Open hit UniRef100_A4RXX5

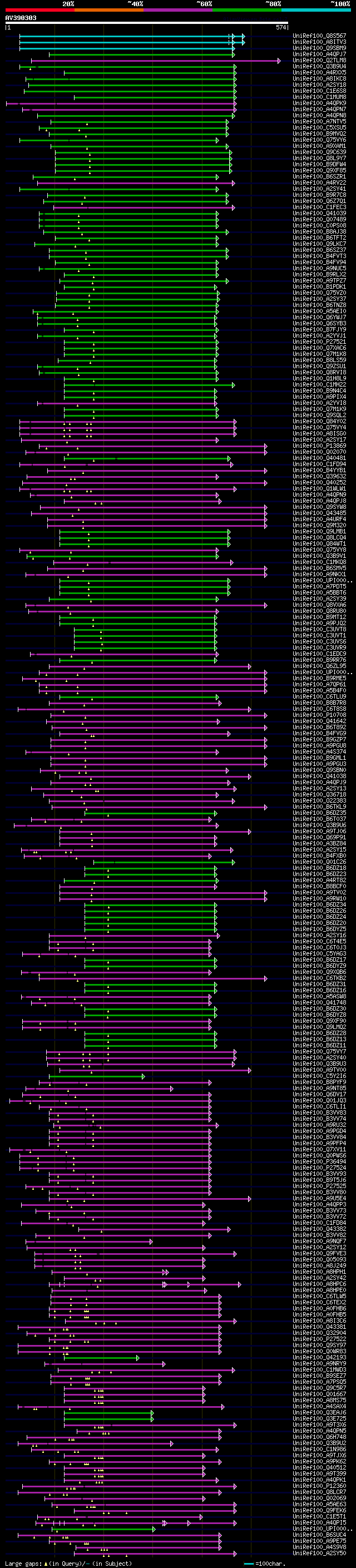click(x=319, y=72)
